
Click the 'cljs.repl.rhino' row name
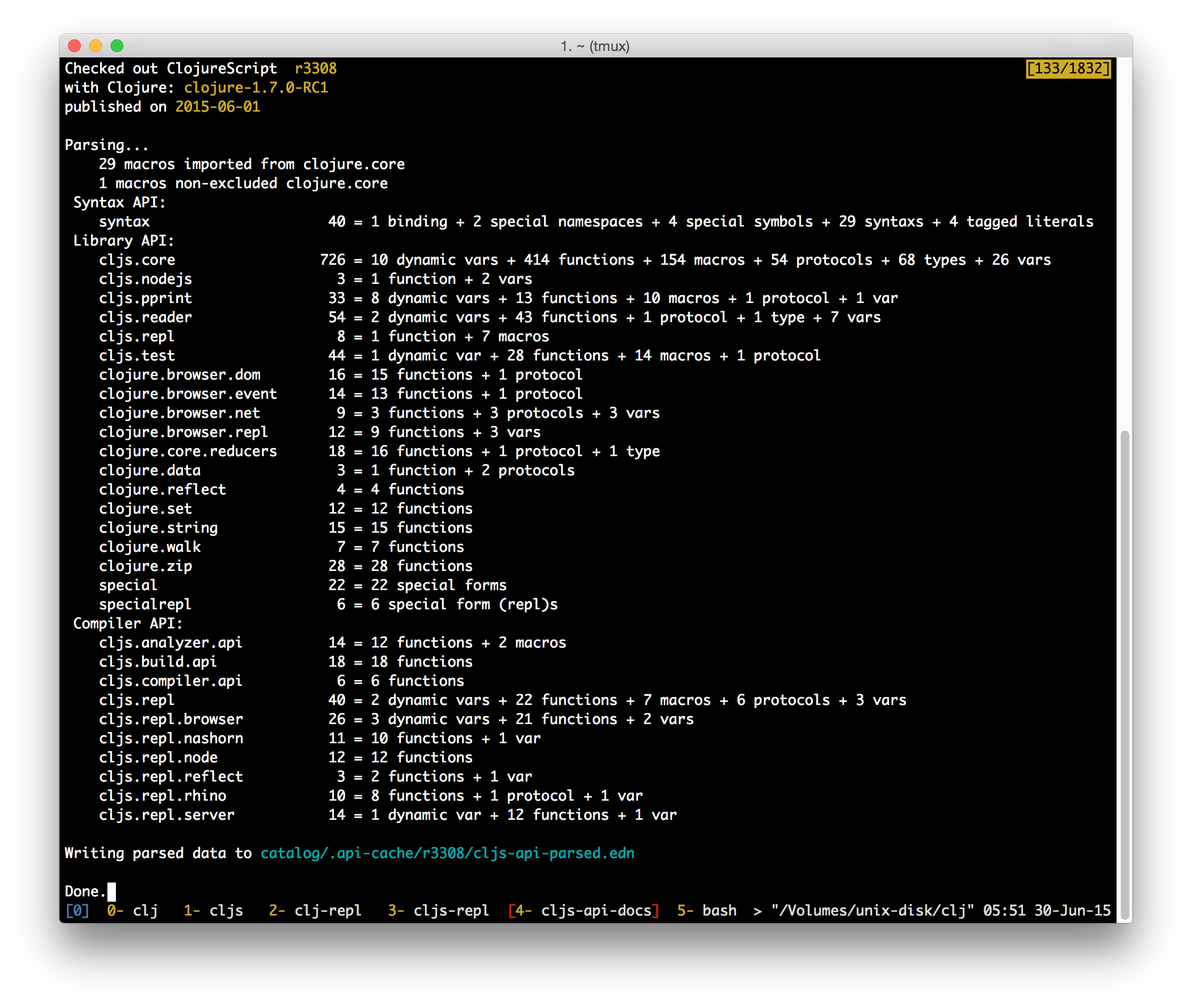click(162, 796)
